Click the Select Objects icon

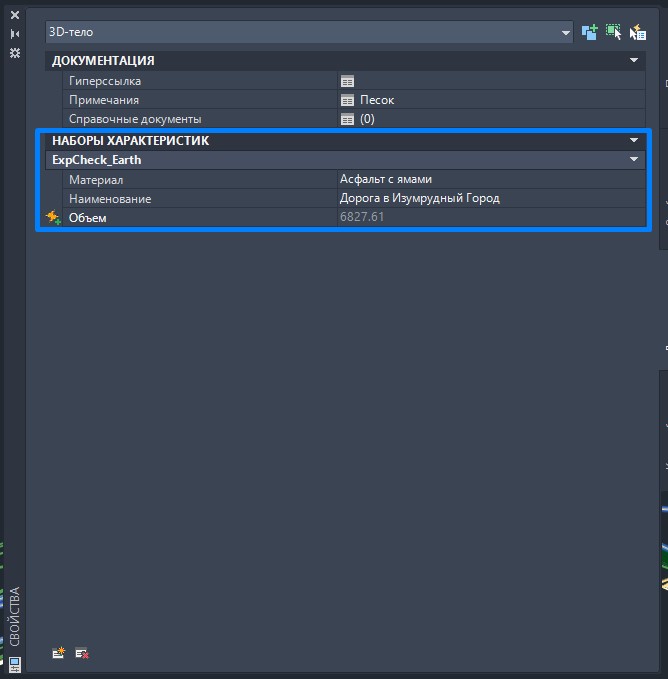tap(613, 32)
